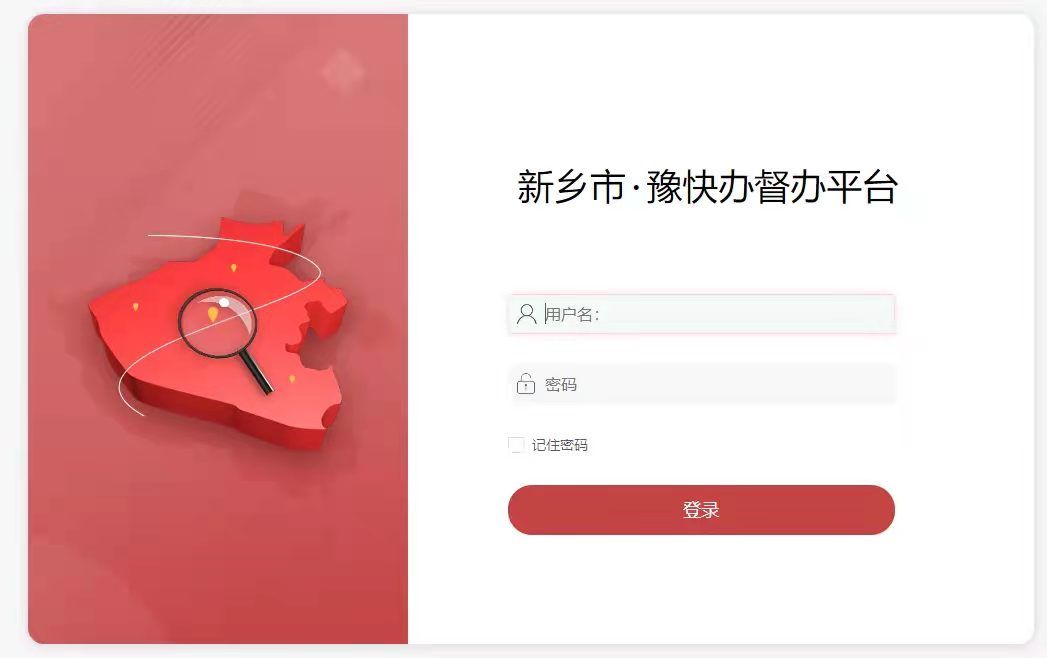
Task: Click the red 3D Xinxiang map graphic
Action: (217, 332)
